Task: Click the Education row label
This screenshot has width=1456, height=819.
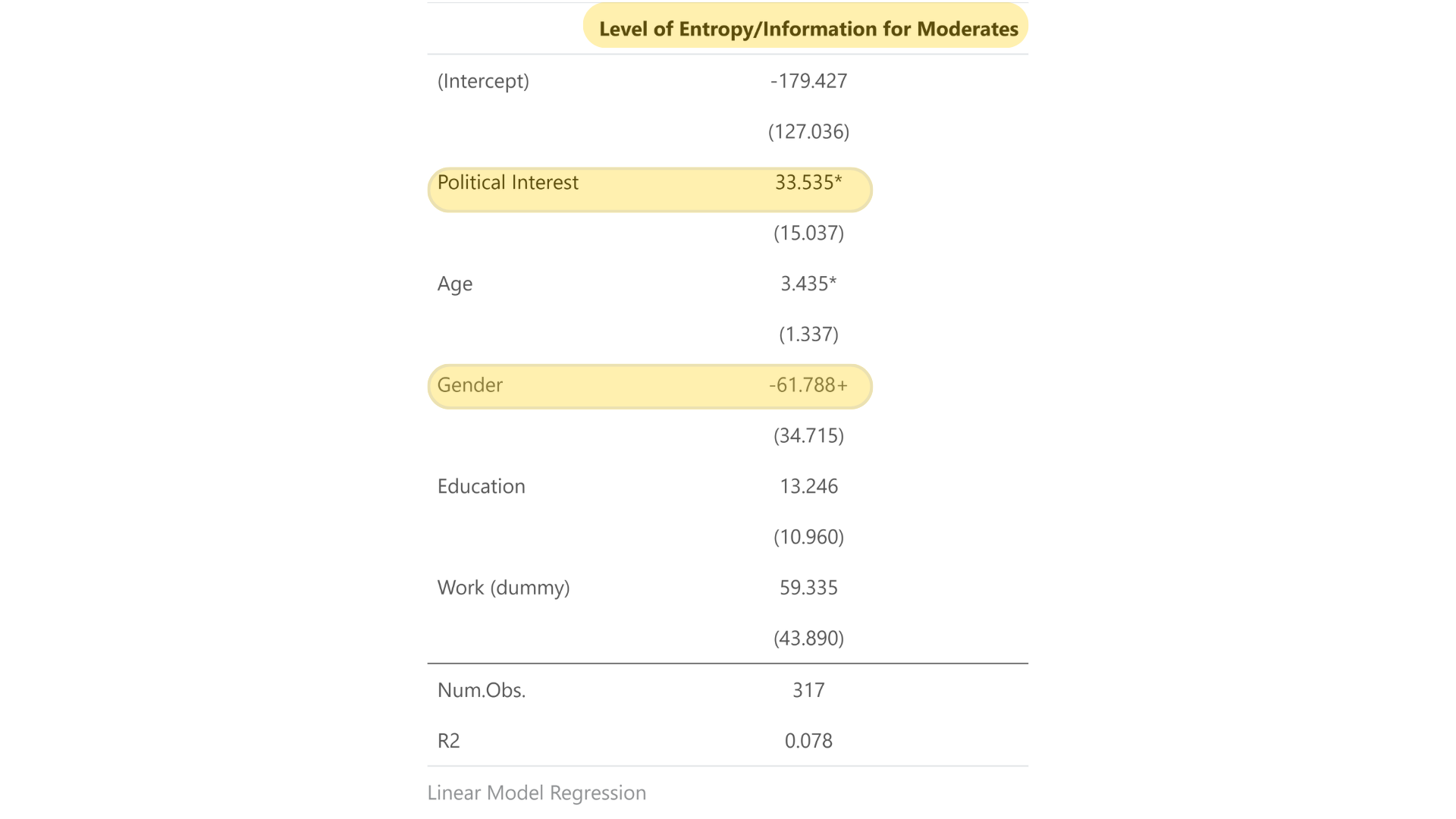Action: click(x=481, y=486)
